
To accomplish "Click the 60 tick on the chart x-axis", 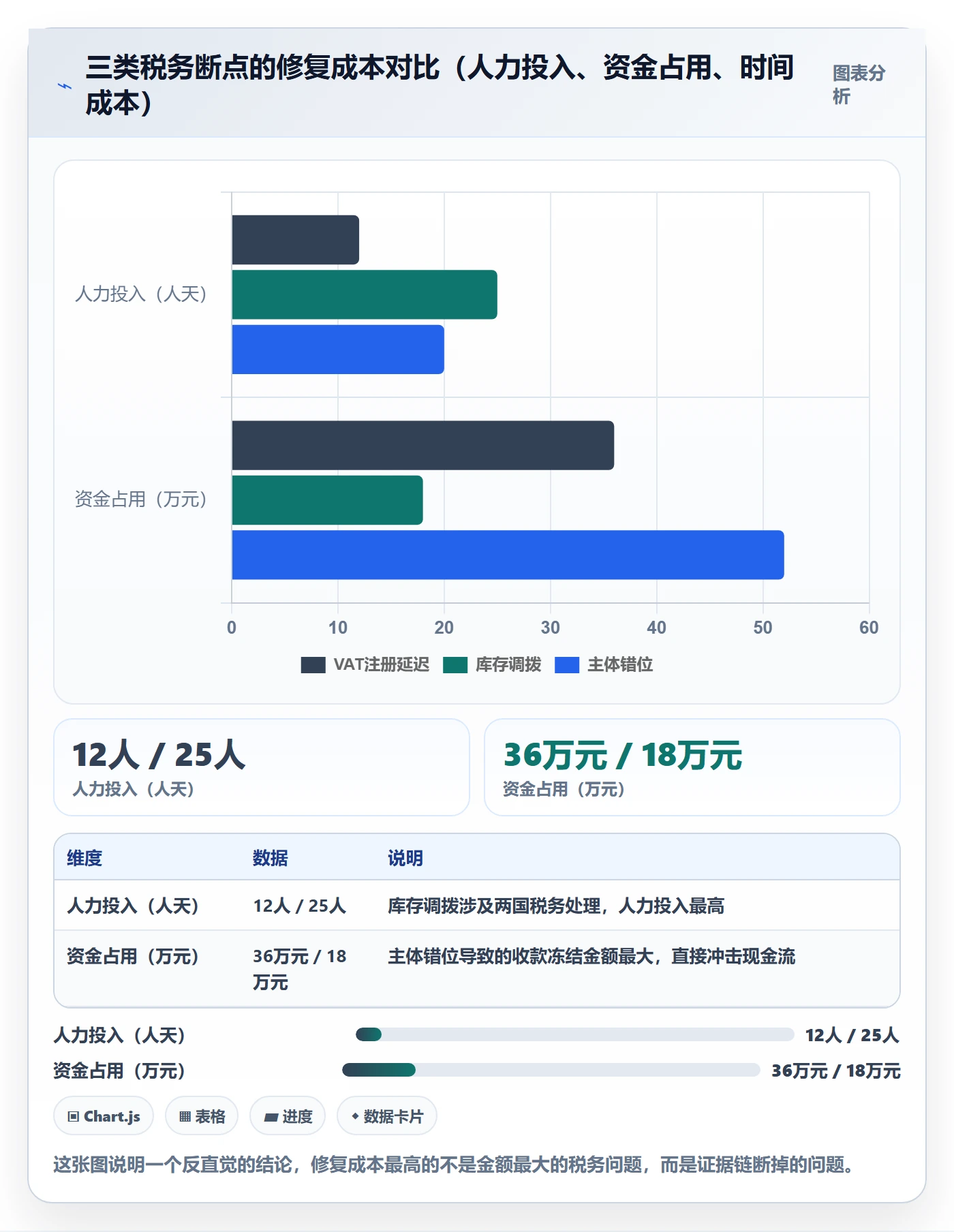I will (869, 628).
